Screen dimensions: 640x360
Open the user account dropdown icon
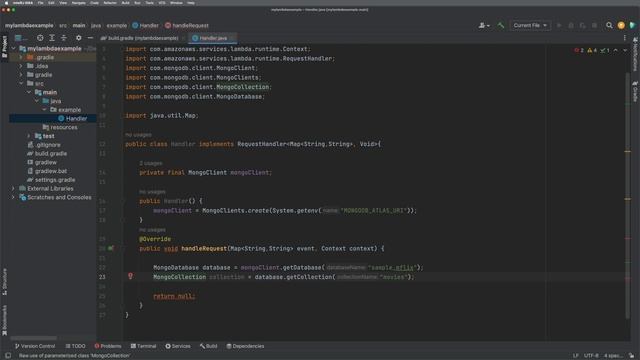(484, 25)
